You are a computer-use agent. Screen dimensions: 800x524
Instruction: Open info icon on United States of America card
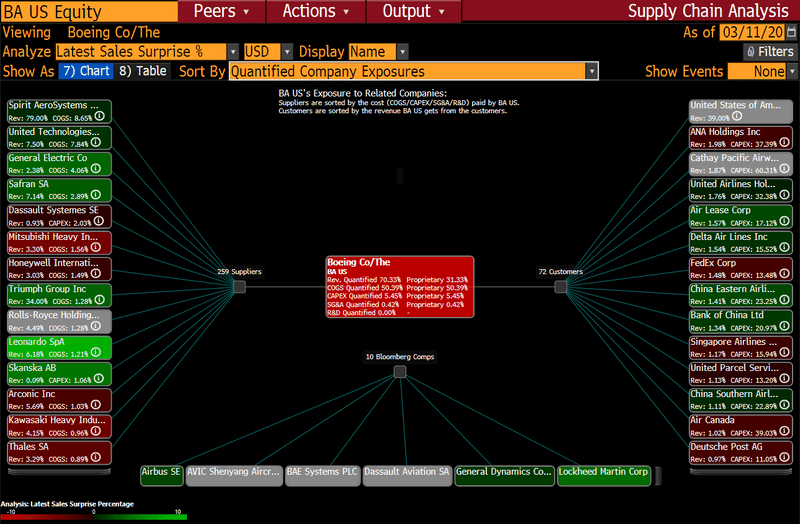pyautogui.click(x=737, y=116)
